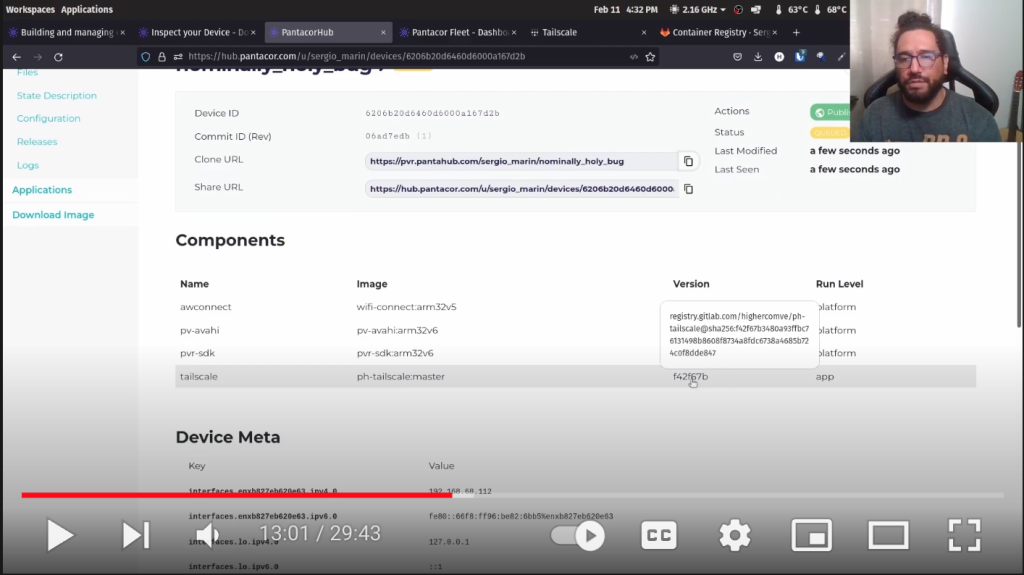Play the video

point(60,535)
